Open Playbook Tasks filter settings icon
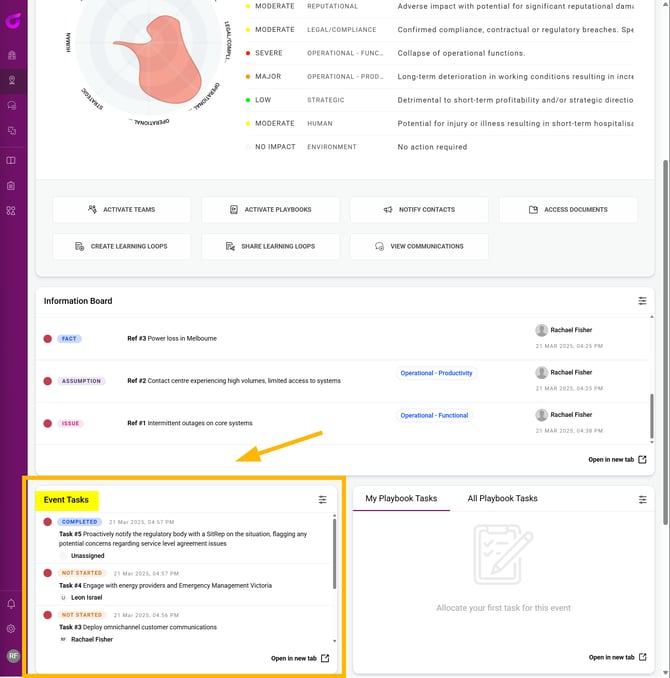Screen dimensions: 670x678 click(x=642, y=499)
